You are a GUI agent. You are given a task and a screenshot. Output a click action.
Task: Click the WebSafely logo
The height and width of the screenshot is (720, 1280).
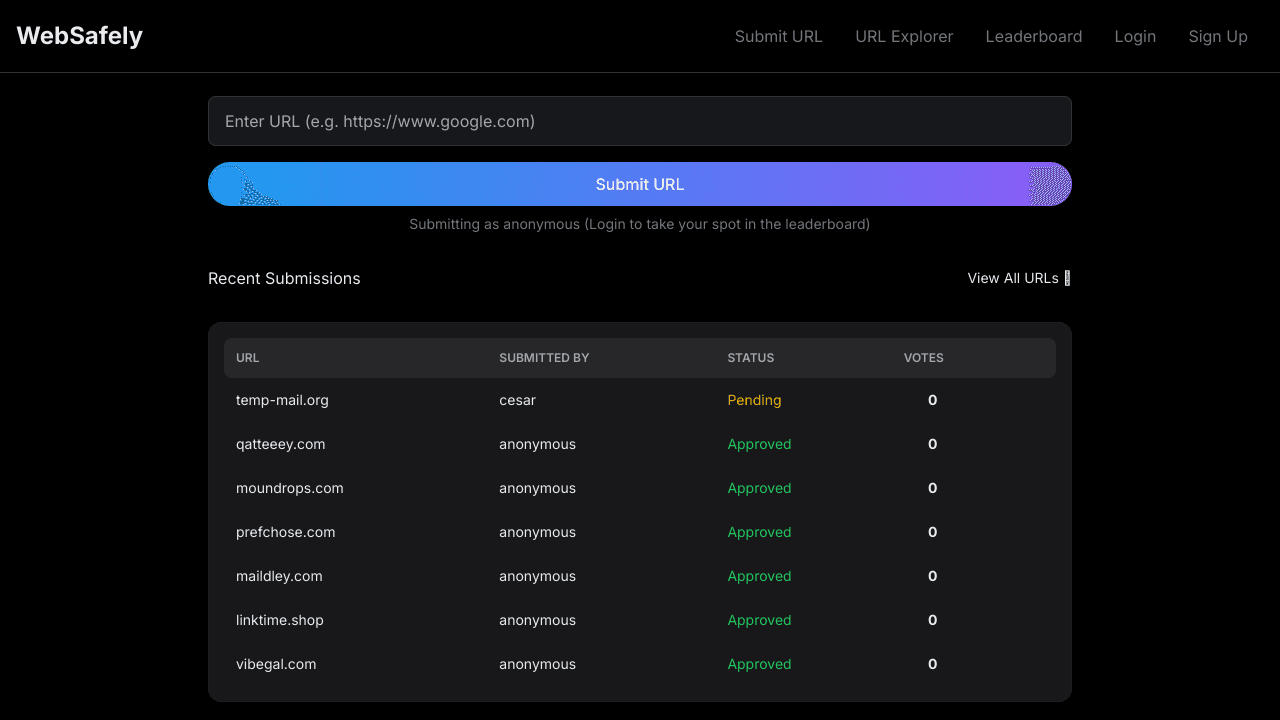click(x=80, y=36)
